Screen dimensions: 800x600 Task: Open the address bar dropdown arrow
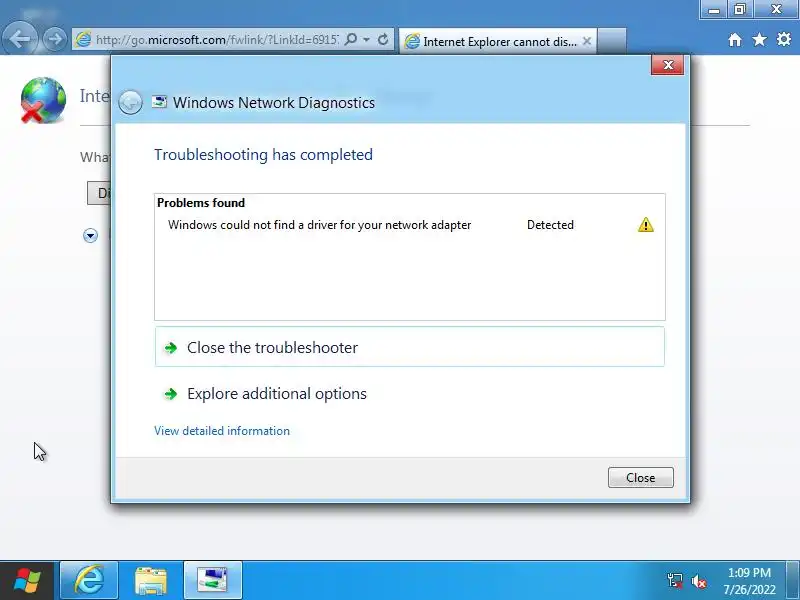[x=366, y=39]
